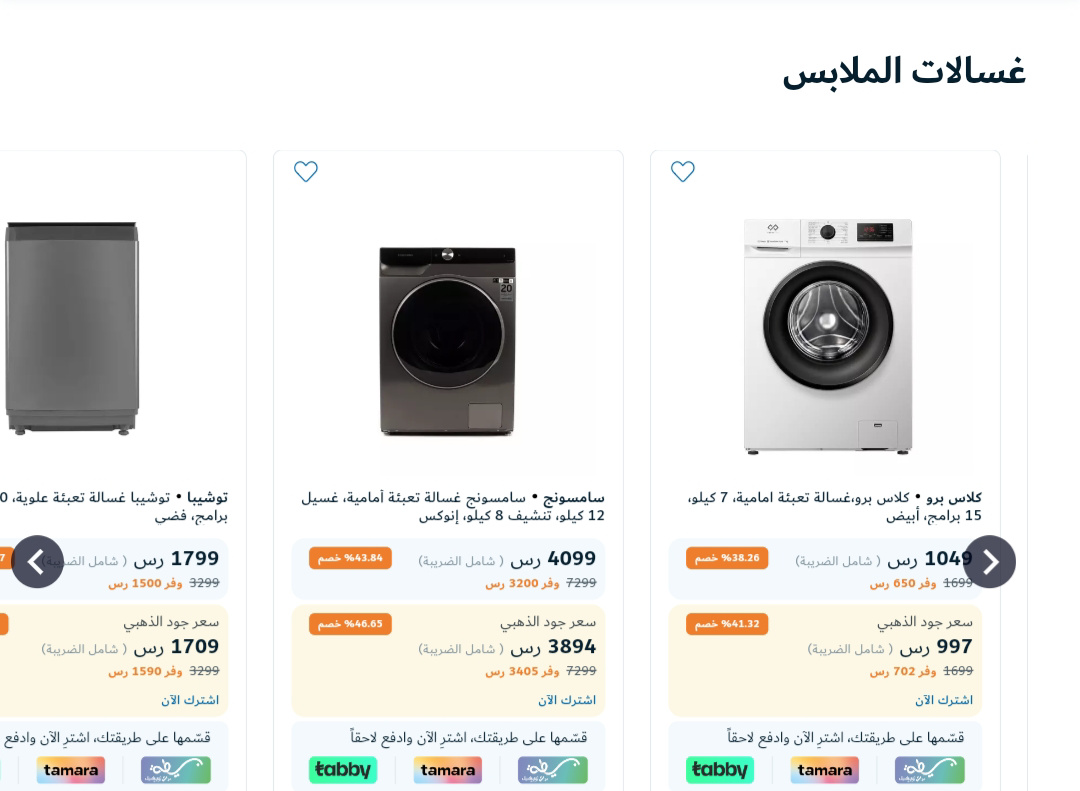Open the white ClassPro washing machine image
This screenshot has width=1080, height=791.
coord(827,336)
